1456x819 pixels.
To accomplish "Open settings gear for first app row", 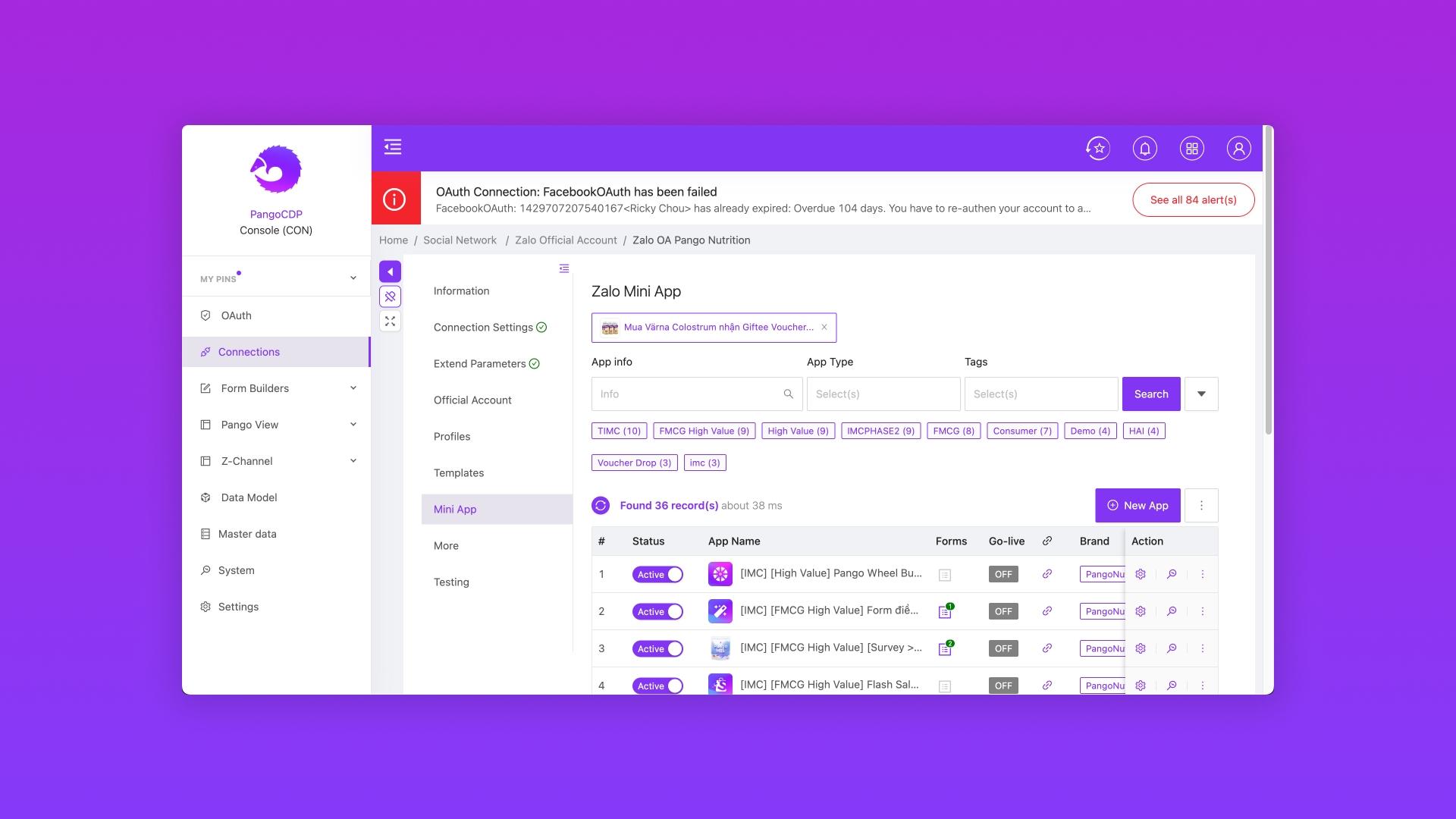I will click(1141, 574).
